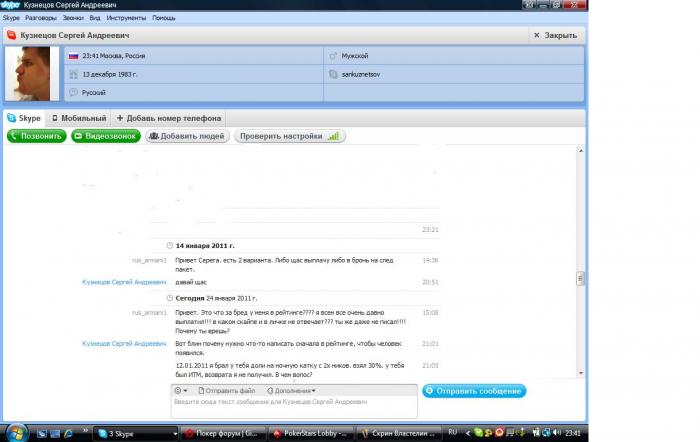The height and width of the screenshot is (442, 700).
Task: Click the green Позвонить call button
Action: pos(37,136)
